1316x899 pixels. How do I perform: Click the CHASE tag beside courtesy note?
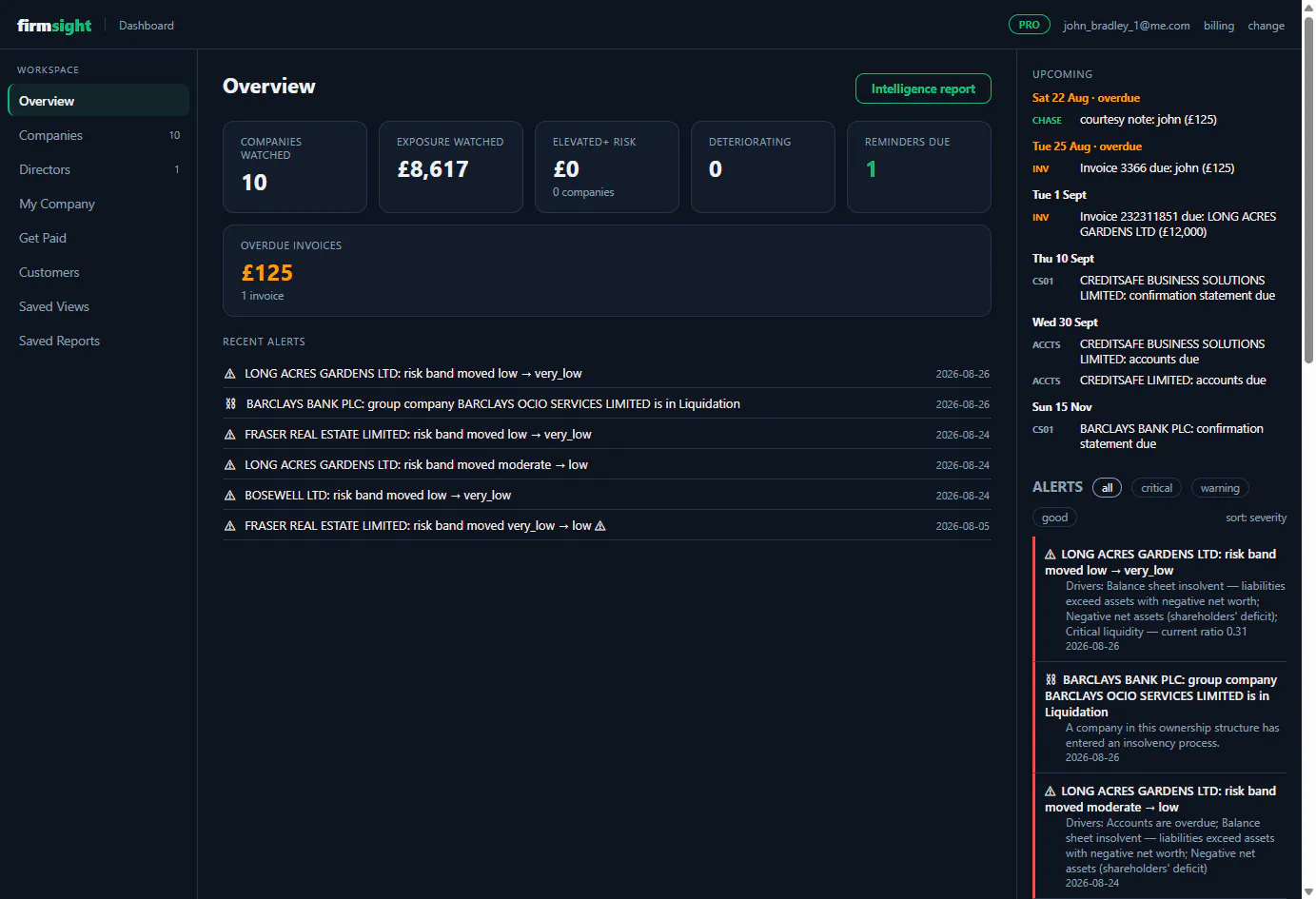[1047, 121]
